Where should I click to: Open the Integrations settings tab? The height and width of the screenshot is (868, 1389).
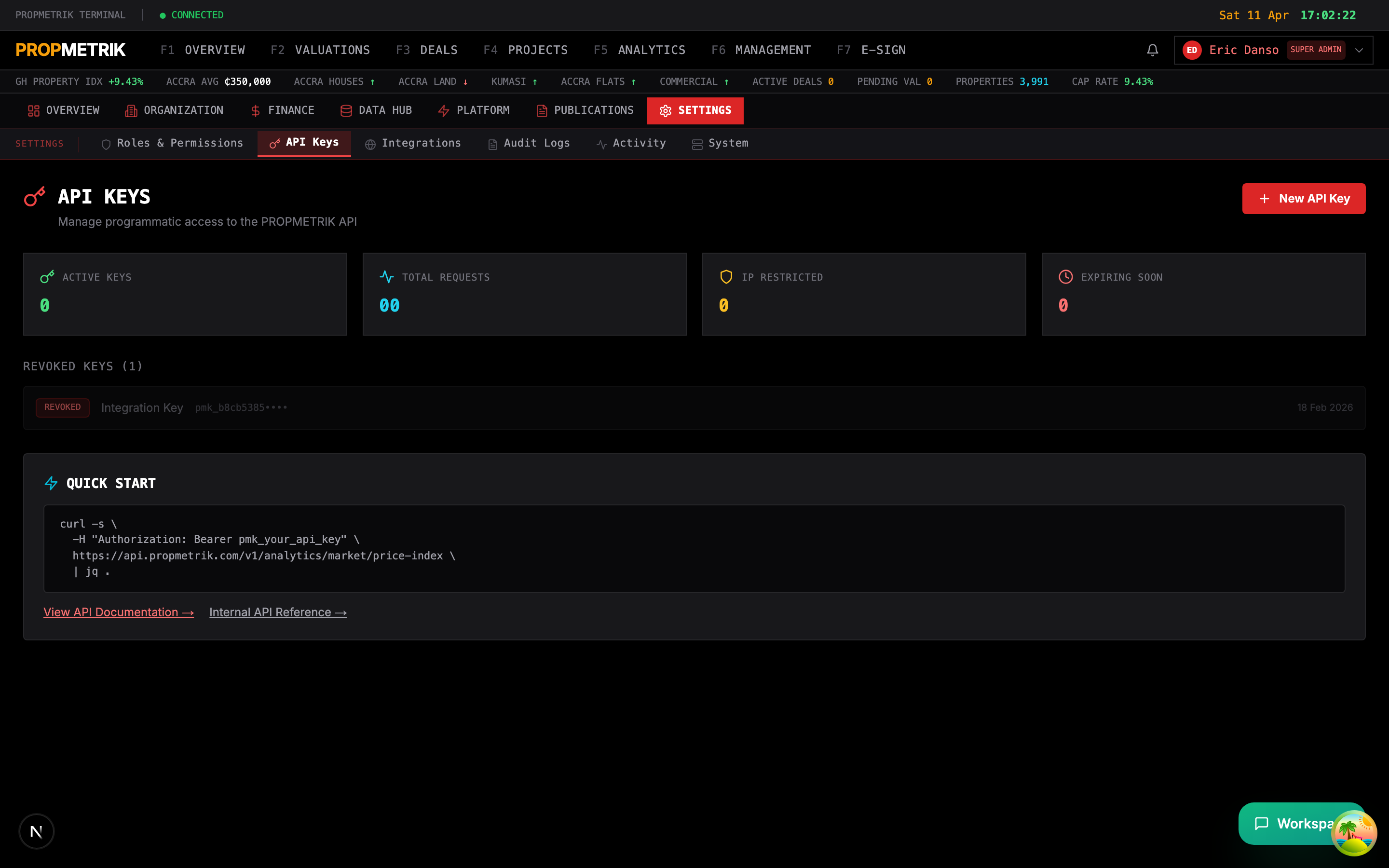(x=413, y=144)
